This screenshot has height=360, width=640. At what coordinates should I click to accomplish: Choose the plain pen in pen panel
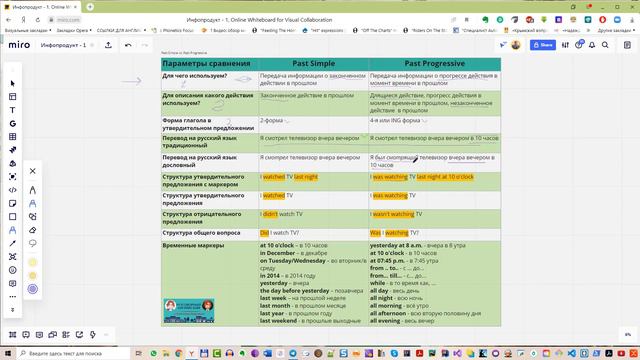[33, 190]
